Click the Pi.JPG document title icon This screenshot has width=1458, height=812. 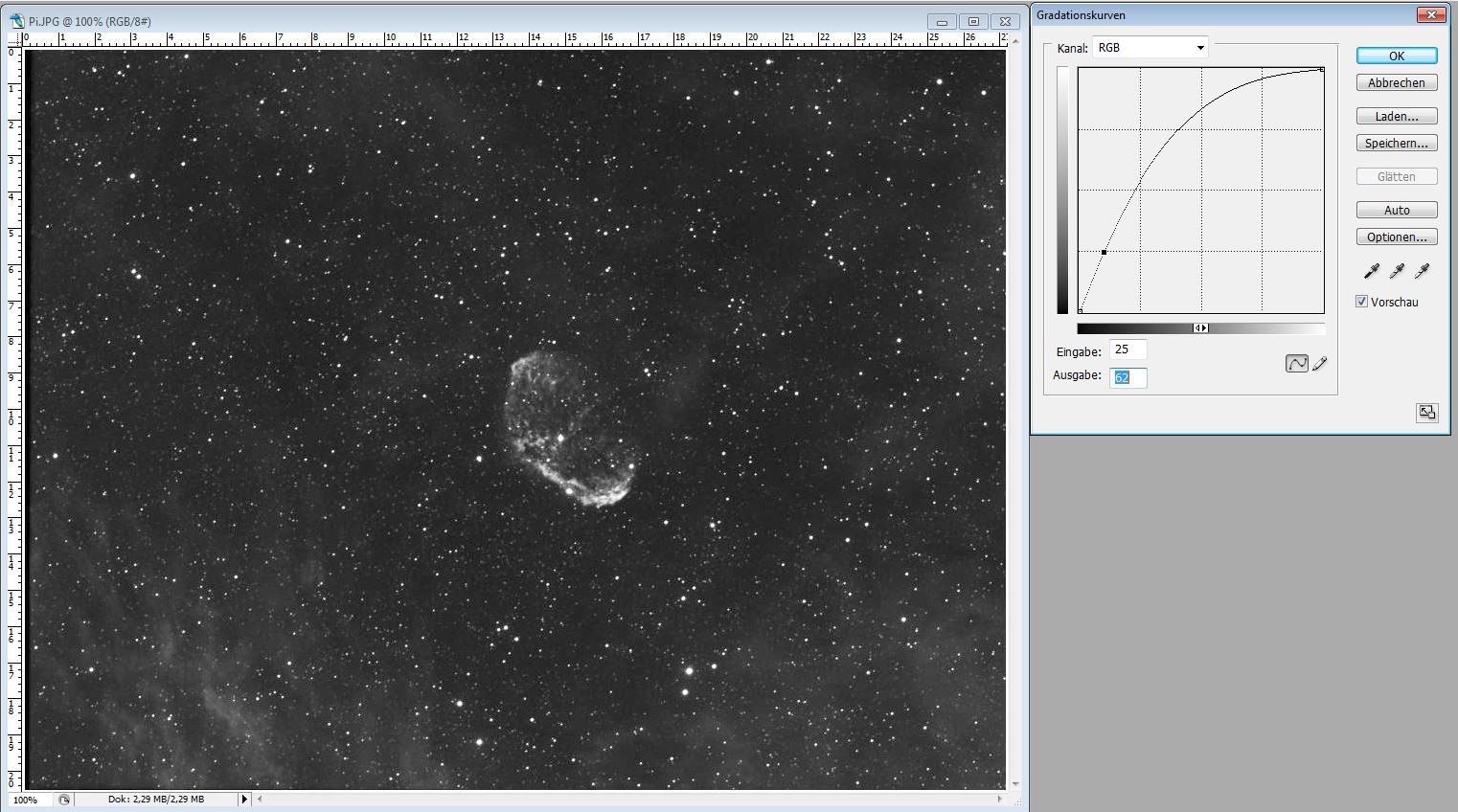pos(16,21)
